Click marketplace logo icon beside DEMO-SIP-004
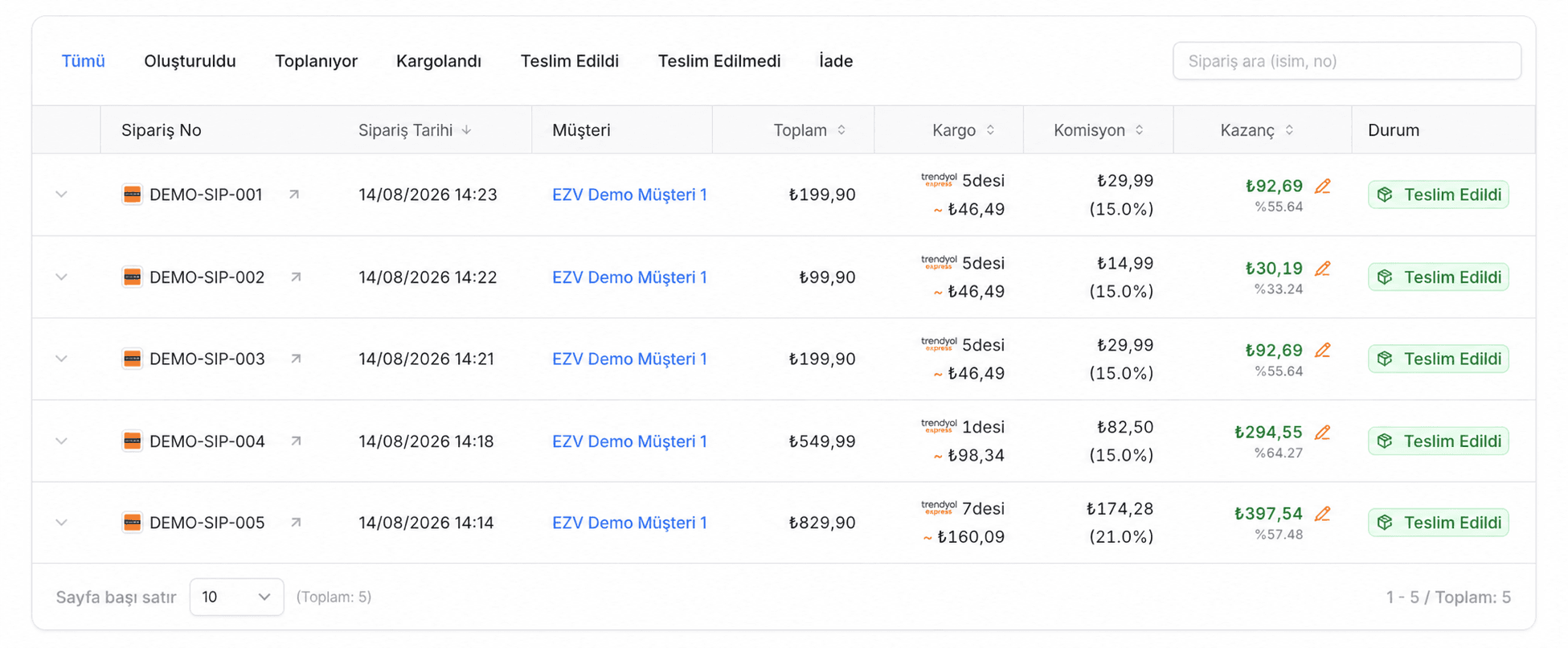Image resolution: width=1568 pixels, height=648 pixels. 132,441
